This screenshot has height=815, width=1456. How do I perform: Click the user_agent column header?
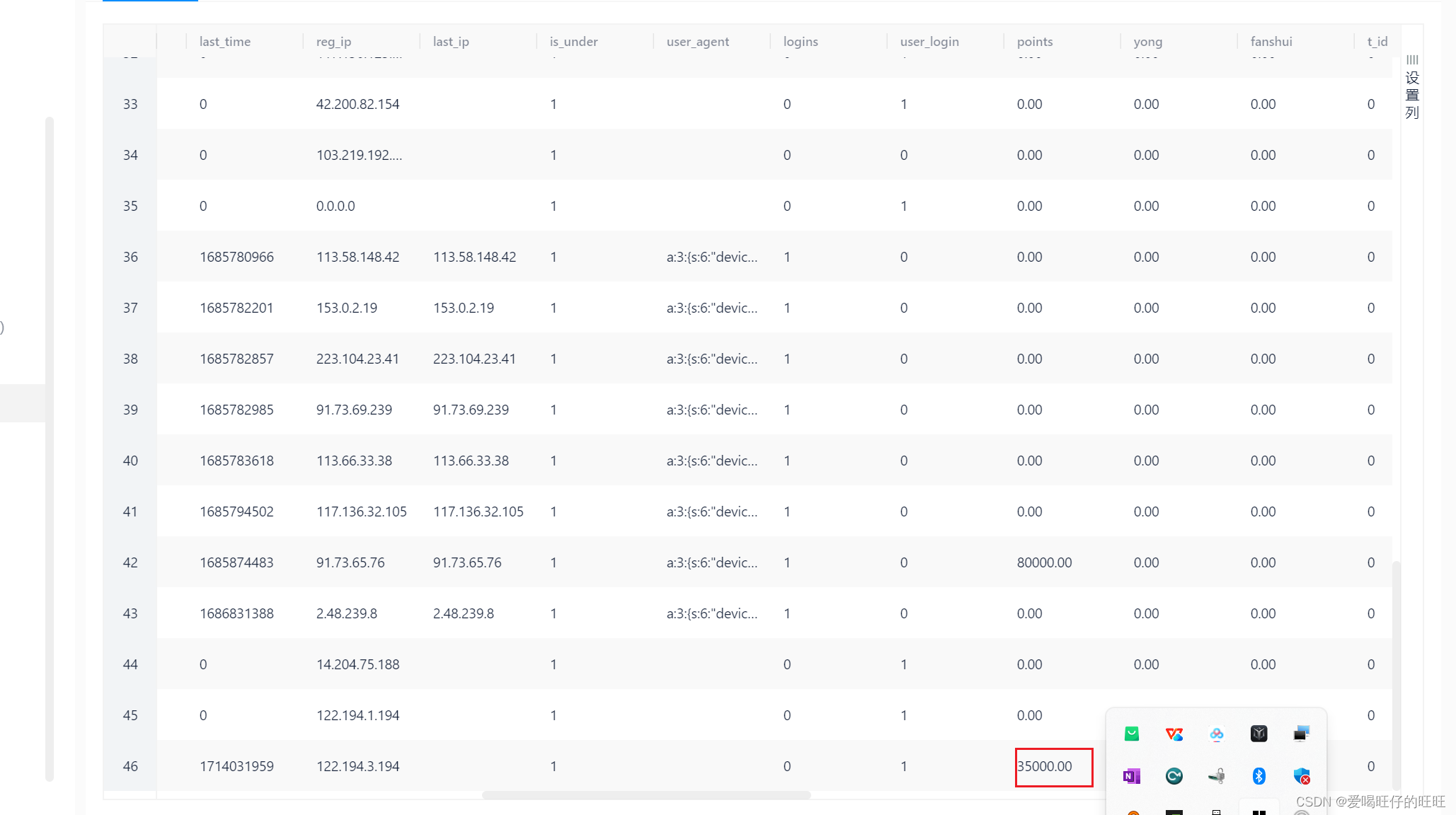[x=697, y=42]
